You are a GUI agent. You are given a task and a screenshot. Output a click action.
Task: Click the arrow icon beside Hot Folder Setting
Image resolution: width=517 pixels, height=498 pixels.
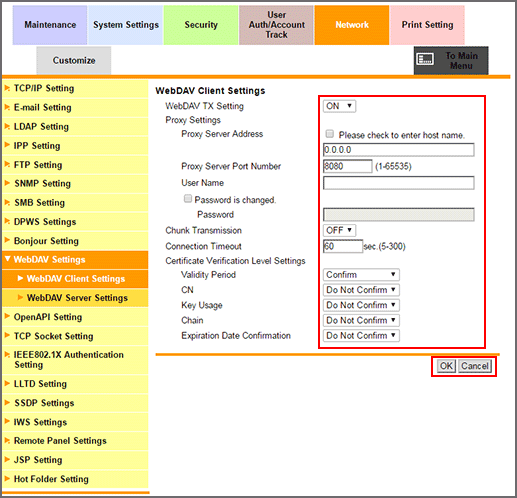7,478
